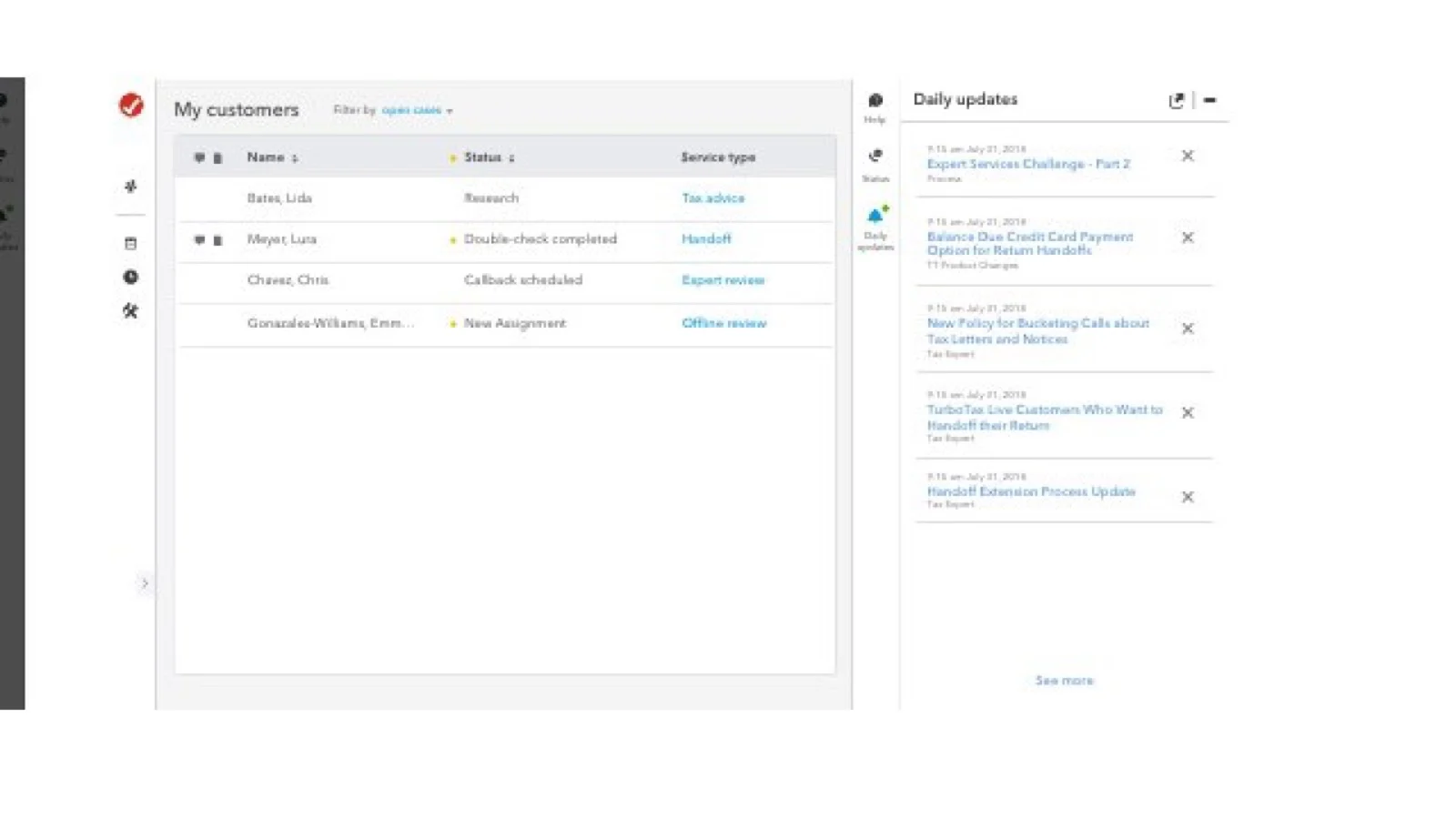Dismiss Expert Services Challenge - Part 2 update
Screen dimensions: 1456x819
[x=1188, y=156]
